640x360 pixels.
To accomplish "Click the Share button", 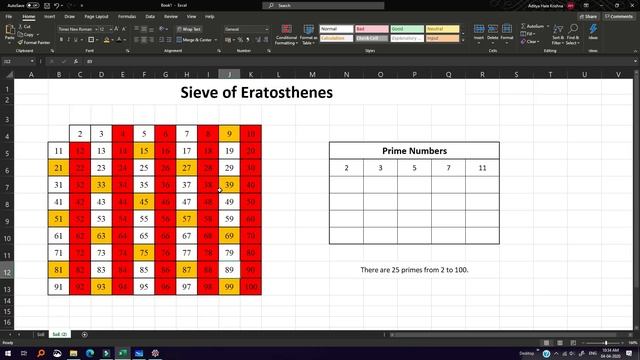I will pyautogui.click(x=588, y=17).
